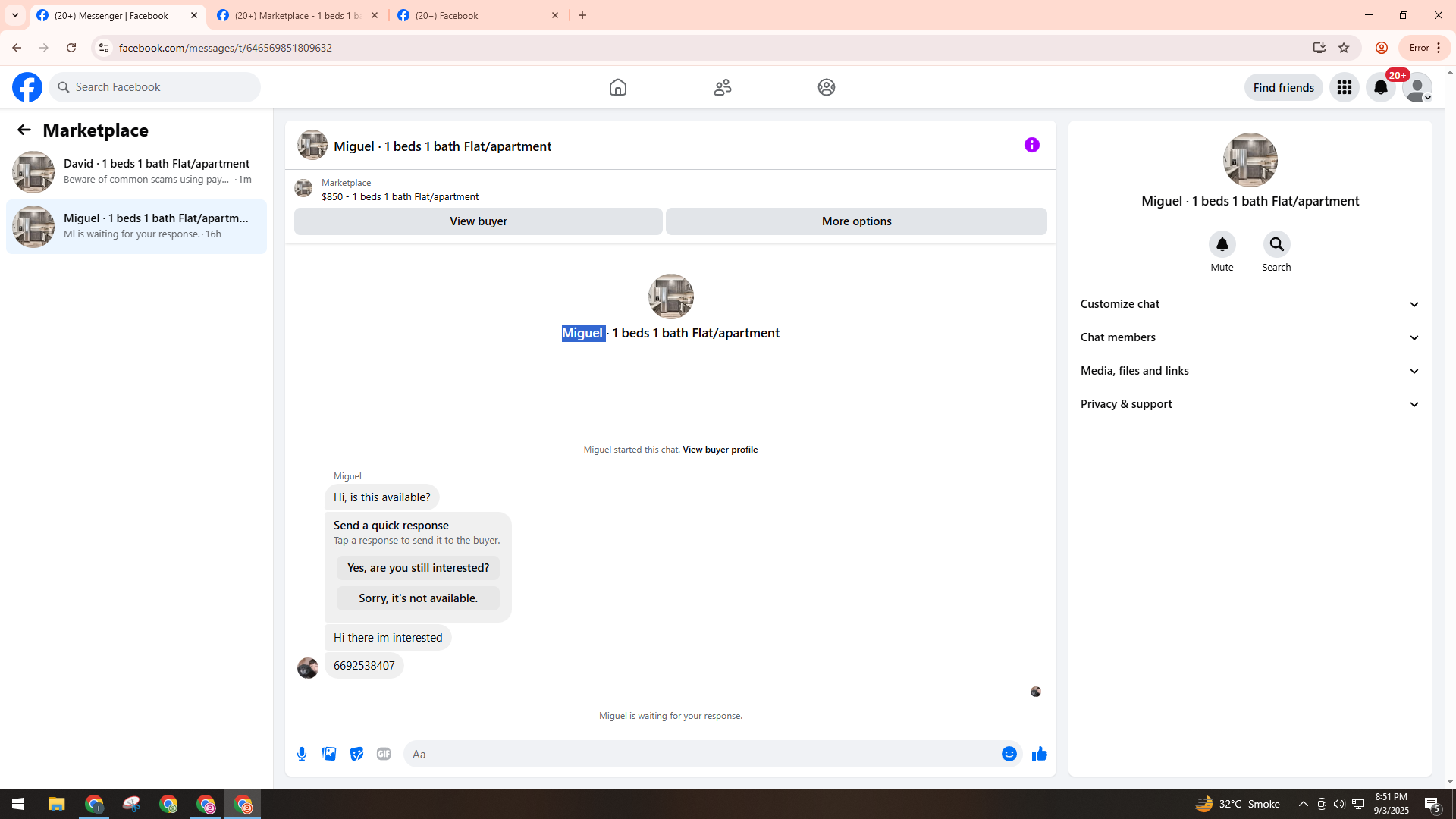Send a voice clip with microphone icon
This screenshot has height=819, width=1456.
point(302,754)
